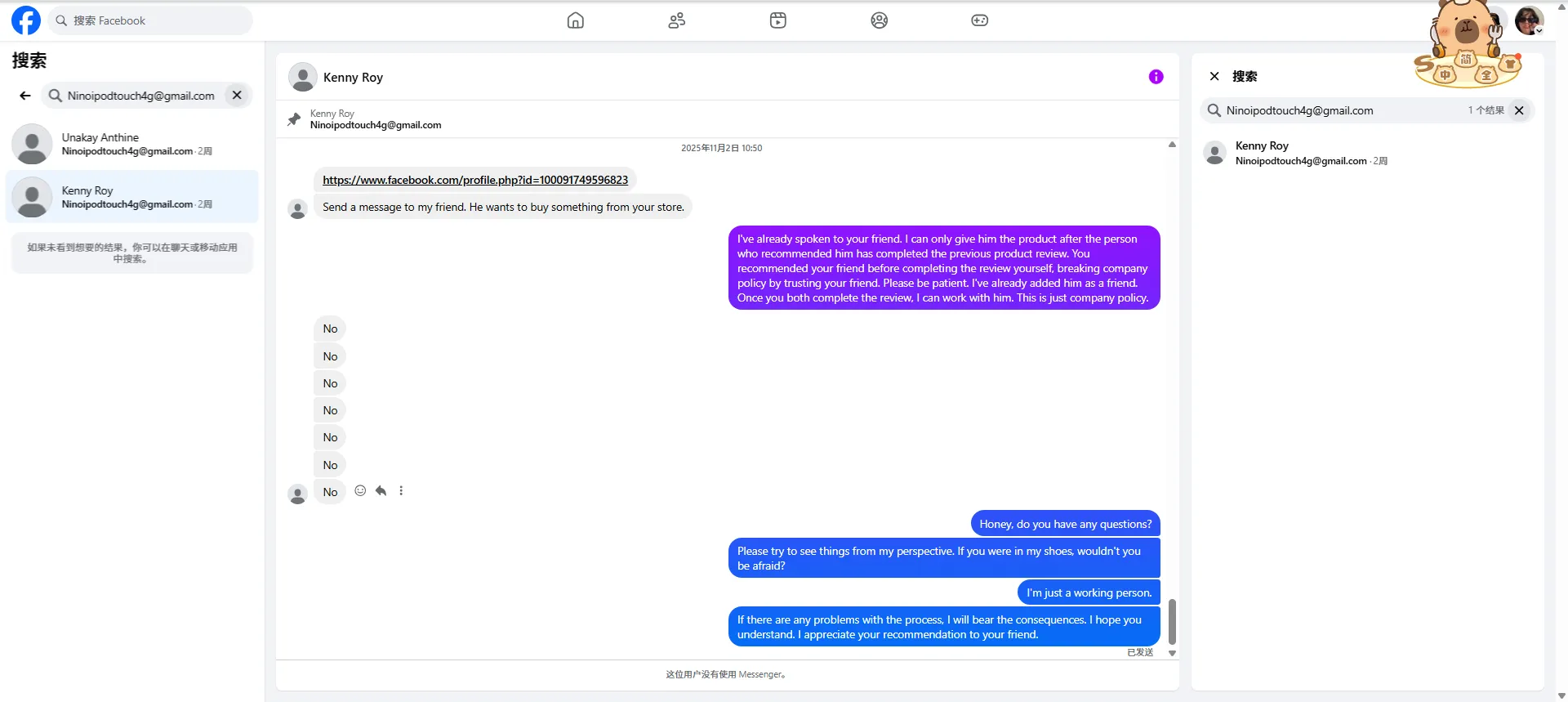The image size is (1568, 702).
Task: Click Kenny Roy avatar in chat header
Action: click(303, 77)
